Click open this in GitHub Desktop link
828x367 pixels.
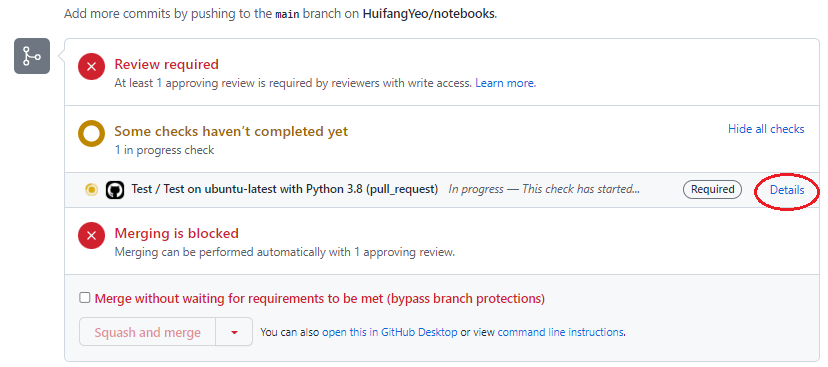[390, 332]
